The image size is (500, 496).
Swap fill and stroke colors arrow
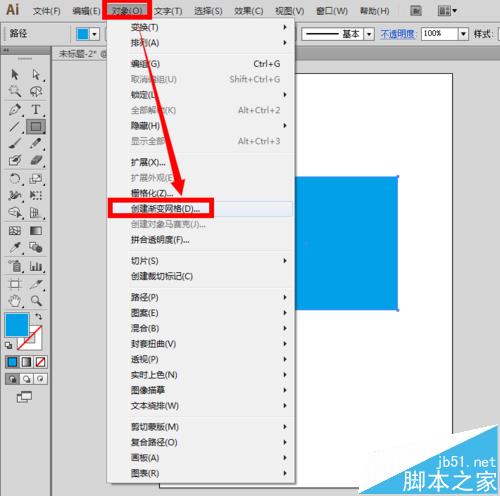[x=39, y=316]
